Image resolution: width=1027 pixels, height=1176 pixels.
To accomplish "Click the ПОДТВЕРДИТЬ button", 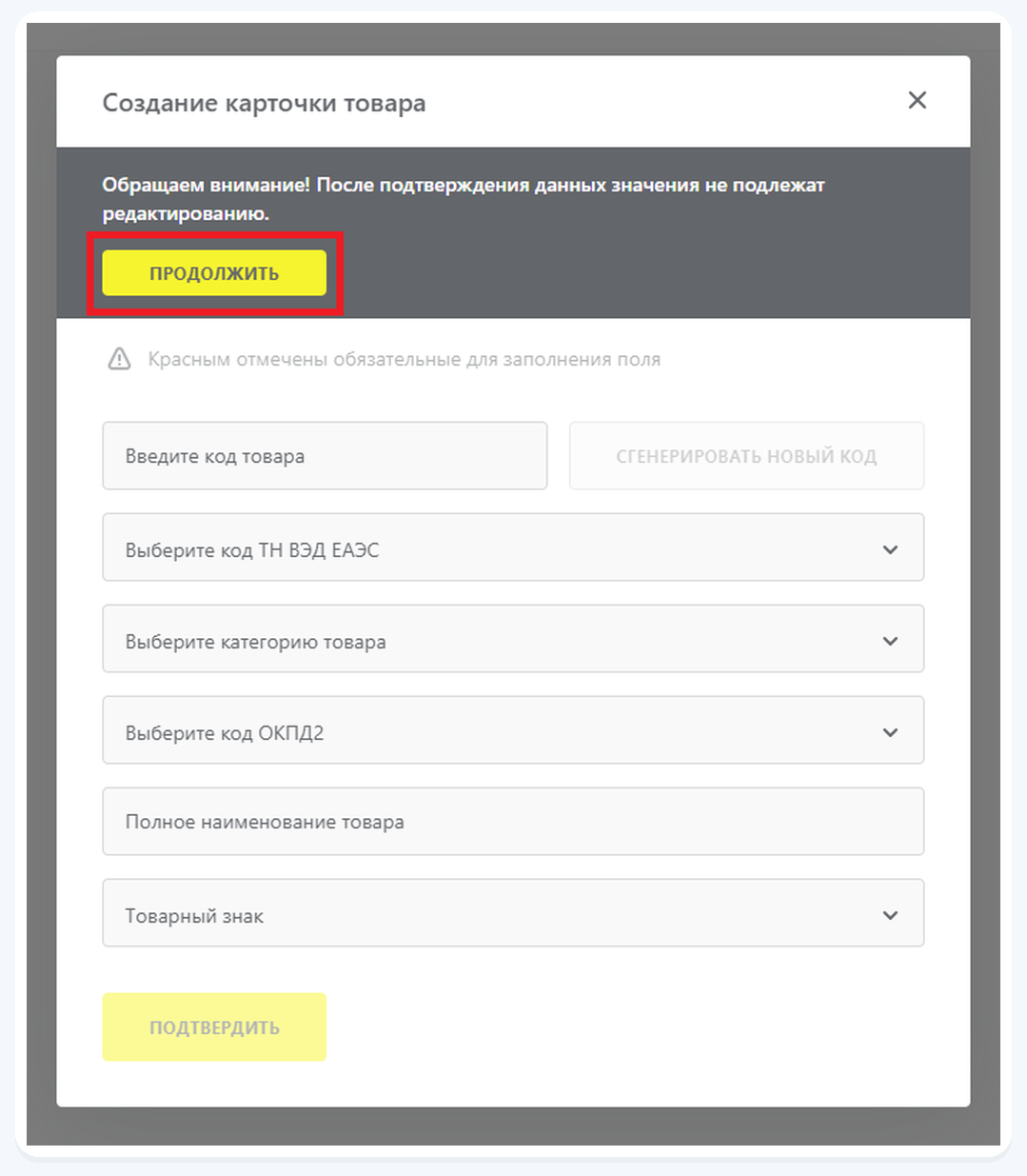I will click(x=214, y=1027).
